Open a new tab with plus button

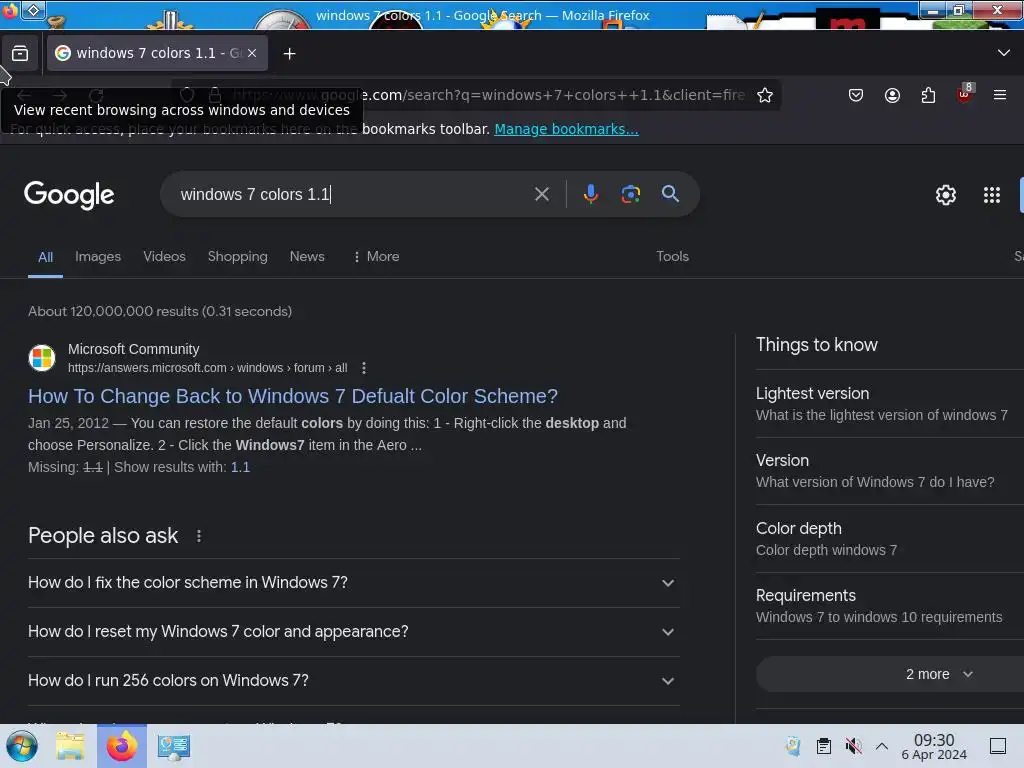click(x=289, y=54)
